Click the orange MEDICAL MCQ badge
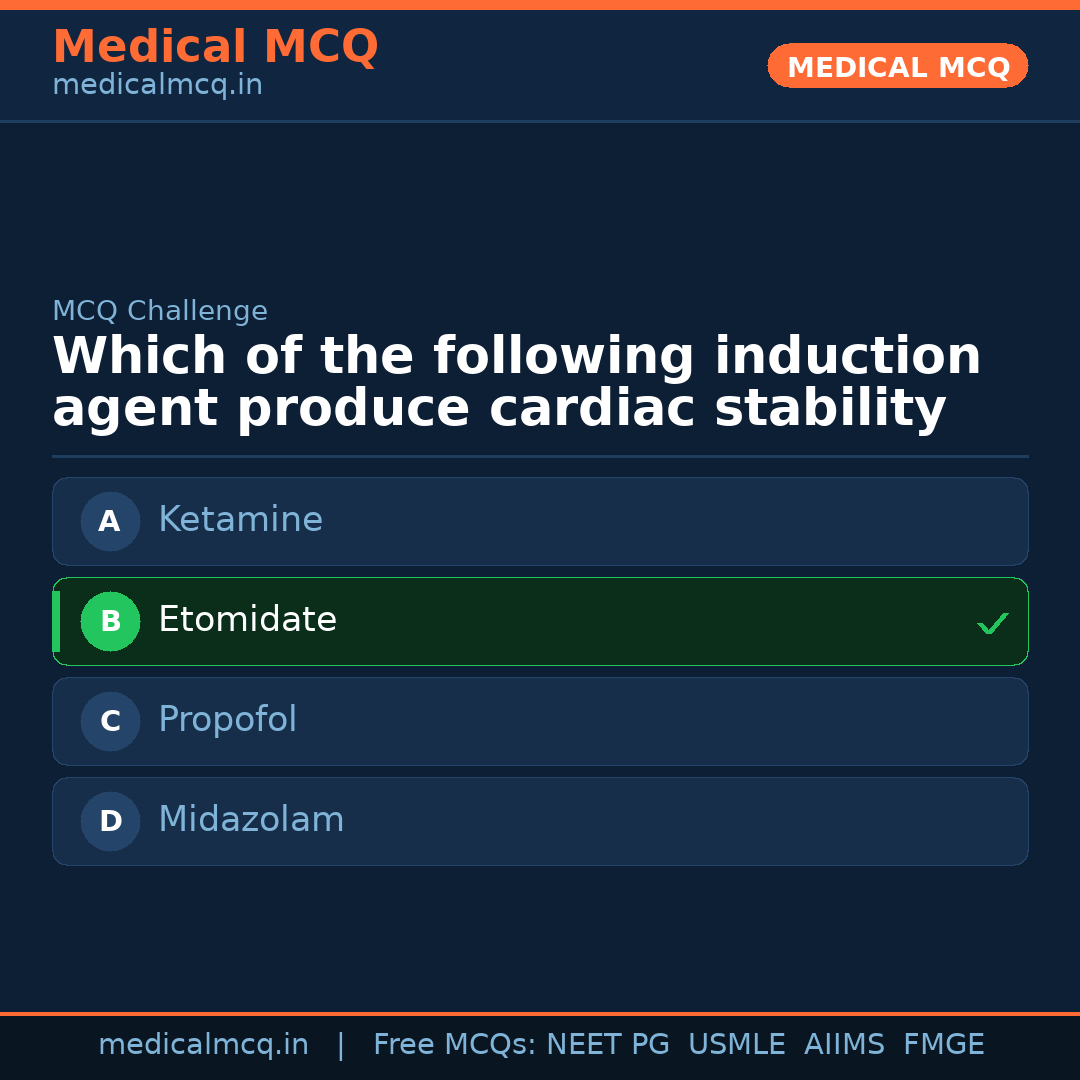This screenshot has height=1080, width=1080. pos(897,65)
